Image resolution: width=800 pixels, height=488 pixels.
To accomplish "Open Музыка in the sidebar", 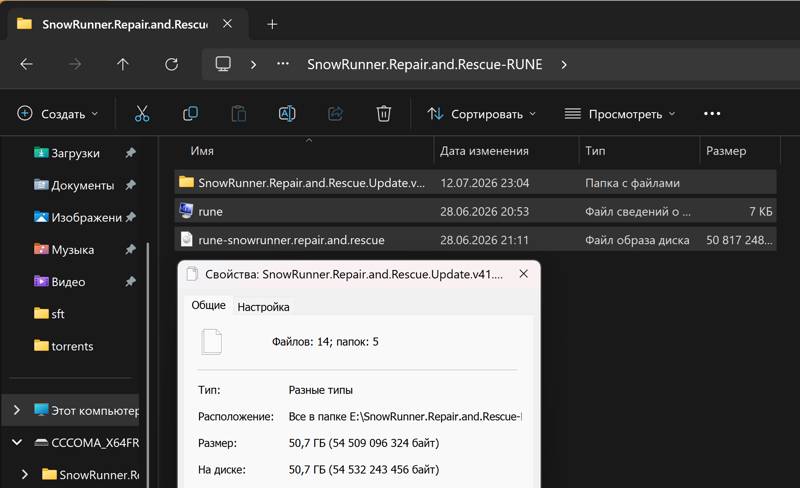I will (72, 250).
